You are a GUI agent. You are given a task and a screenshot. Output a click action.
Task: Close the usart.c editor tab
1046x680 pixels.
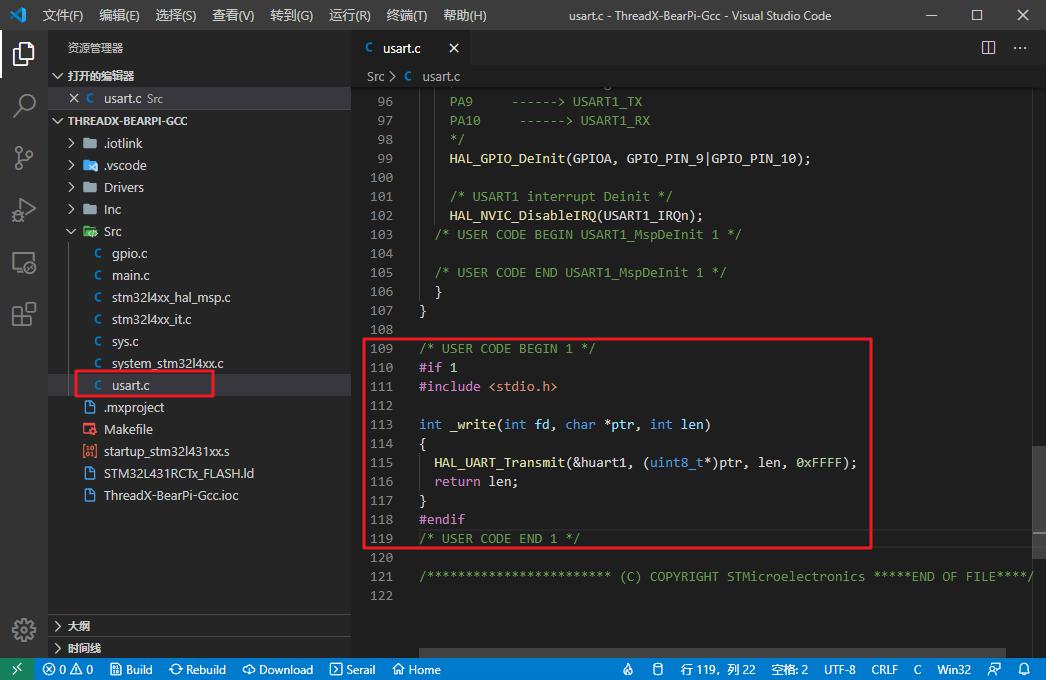coord(454,48)
